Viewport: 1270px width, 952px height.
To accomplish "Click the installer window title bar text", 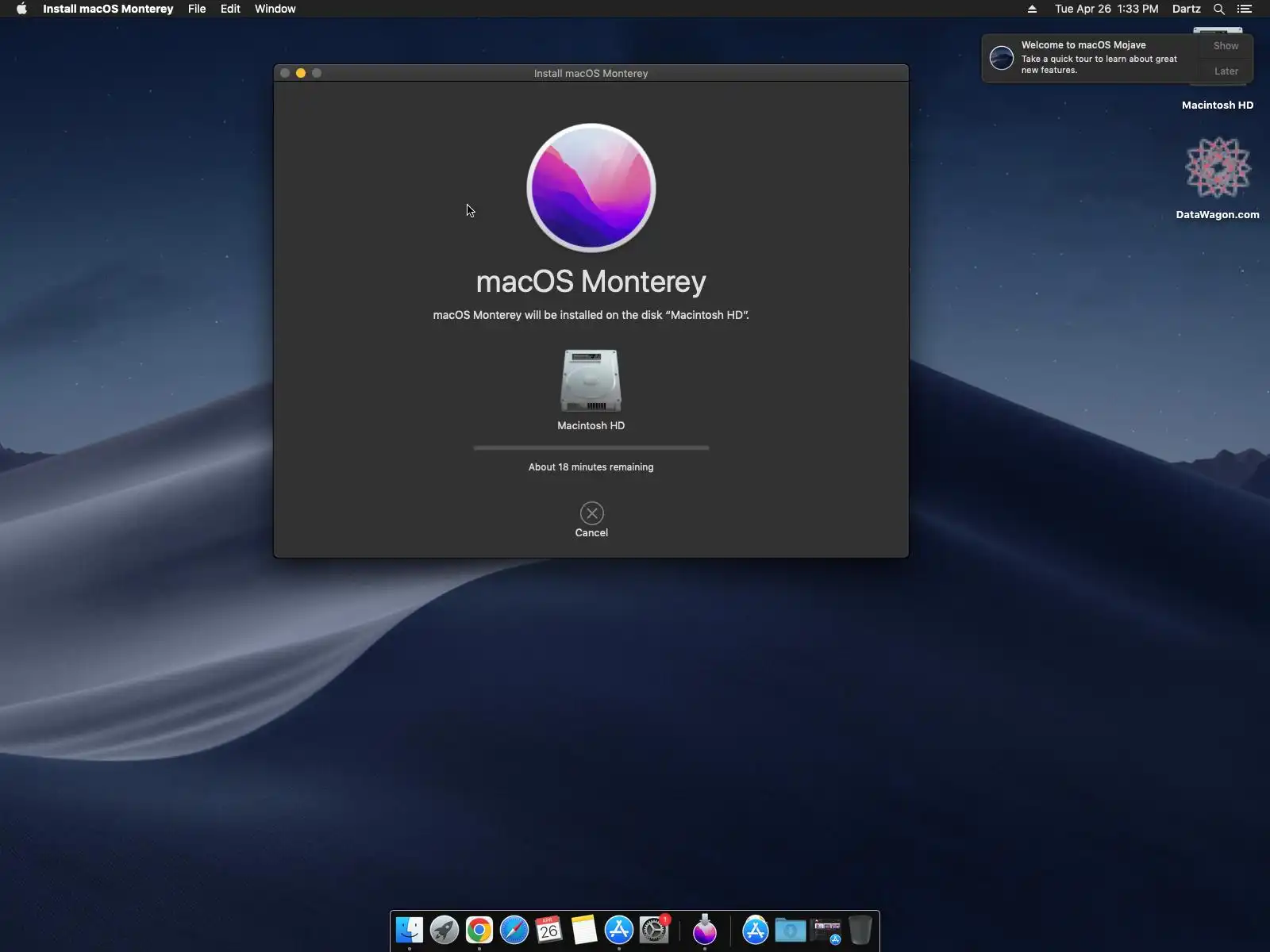I will (x=591, y=73).
